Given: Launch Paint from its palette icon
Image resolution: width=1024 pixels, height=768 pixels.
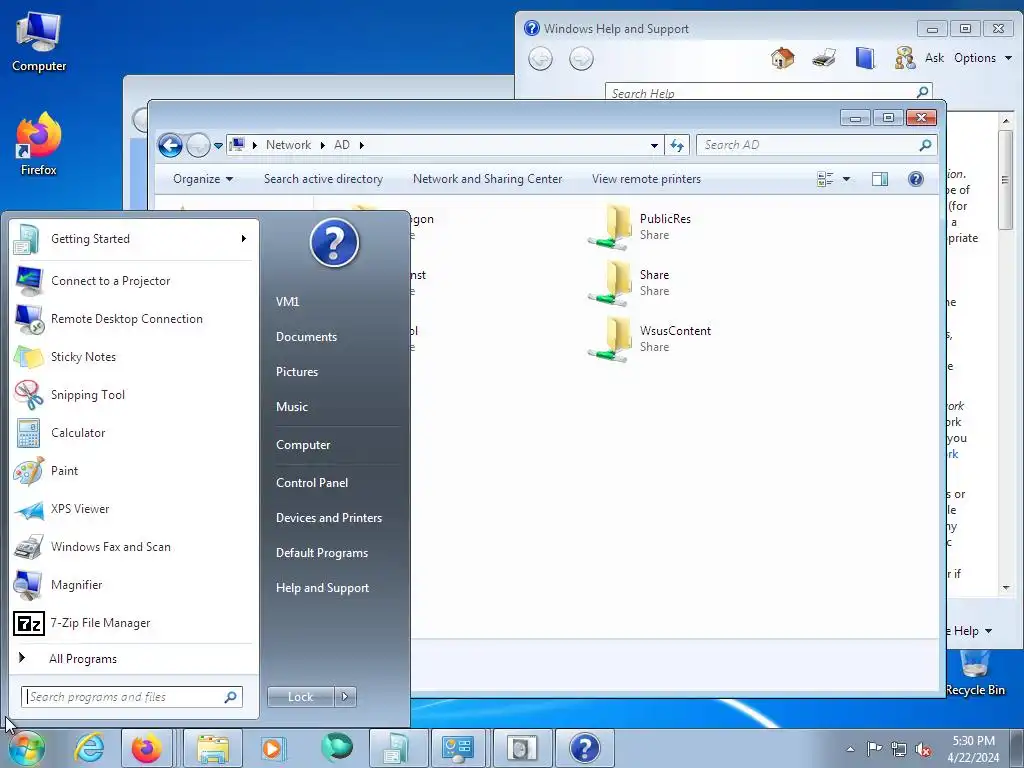Looking at the screenshot, I should 28,471.
